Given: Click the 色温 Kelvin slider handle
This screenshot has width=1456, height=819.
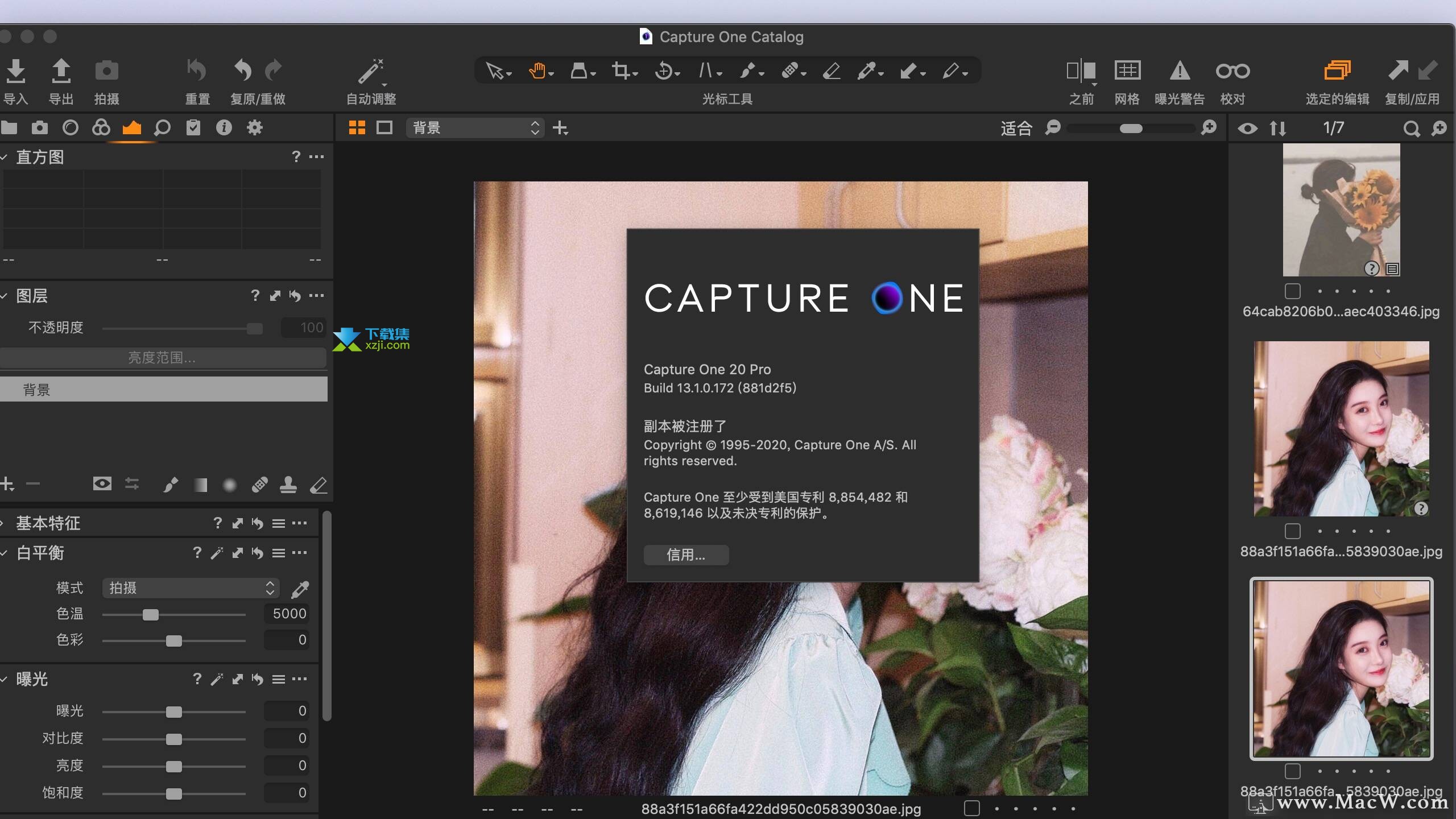Looking at the screenshot, I should (151, 615).
